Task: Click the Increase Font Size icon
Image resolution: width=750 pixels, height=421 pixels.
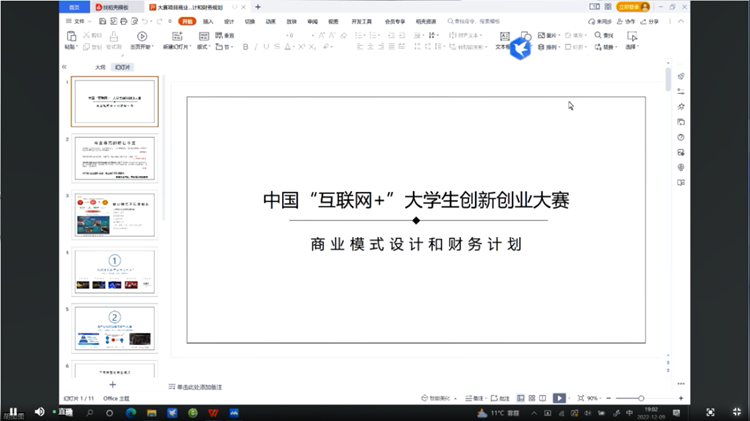Action: click(x=322, y=35)
